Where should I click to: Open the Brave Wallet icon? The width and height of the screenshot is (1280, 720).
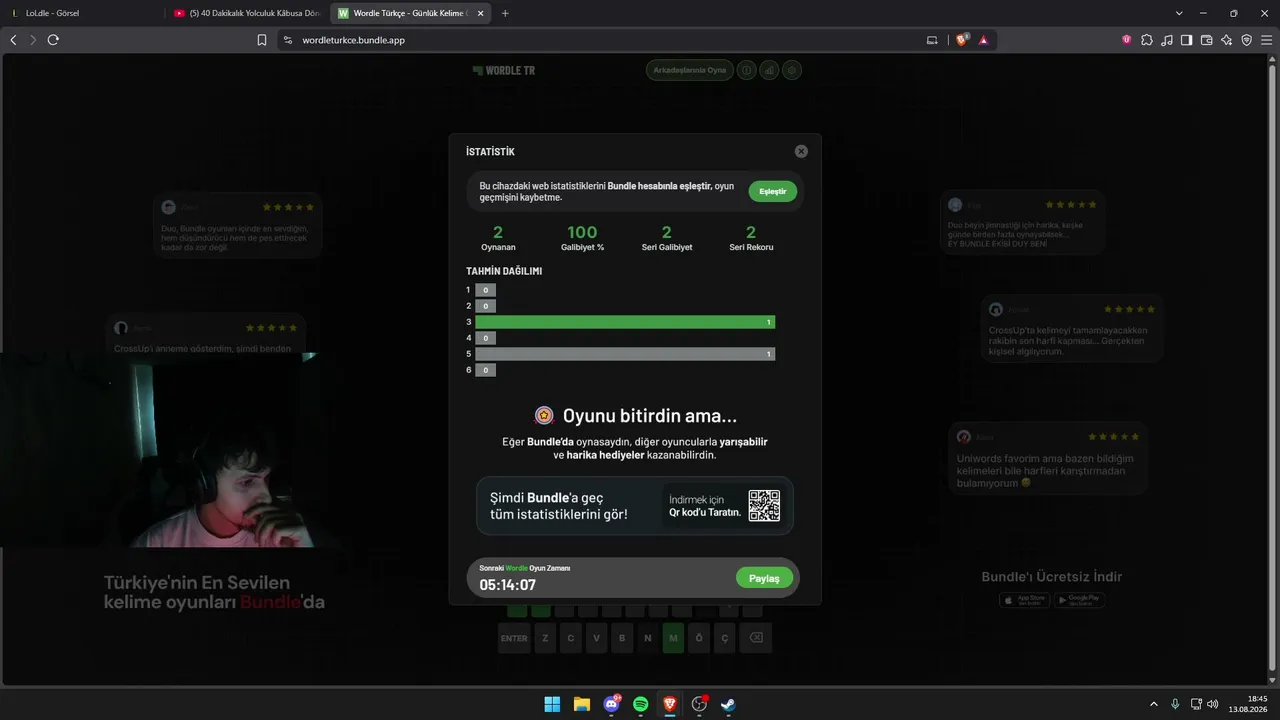(1207, 40)
